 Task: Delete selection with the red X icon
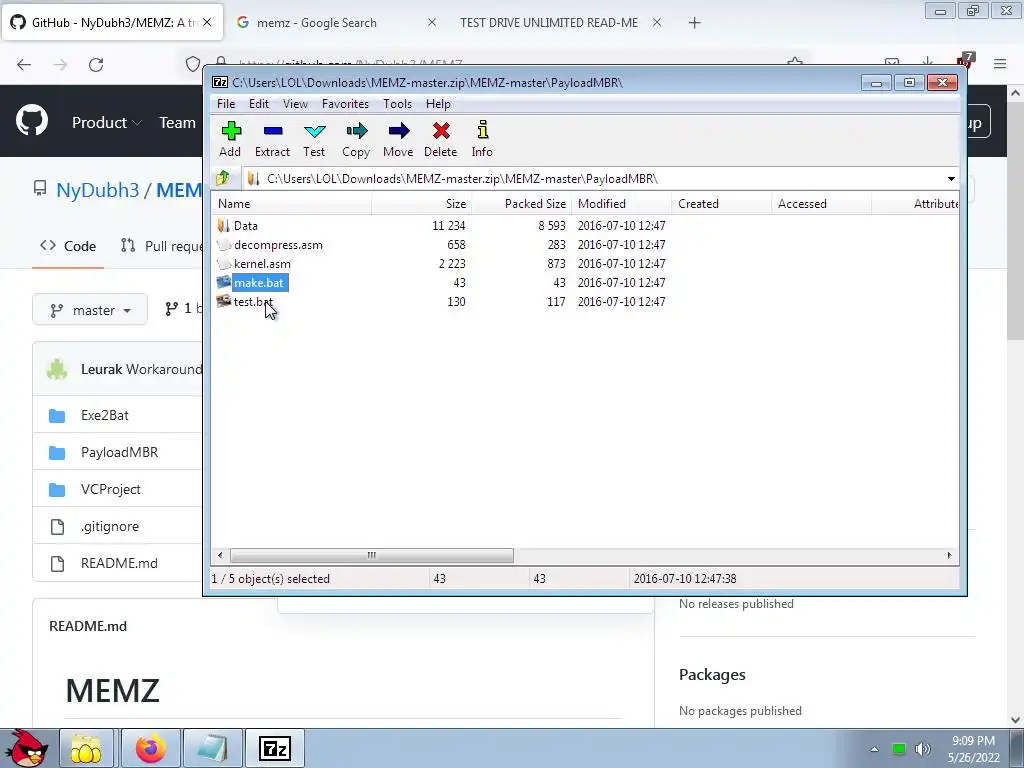pyautogui.click(x=441, y=138)
